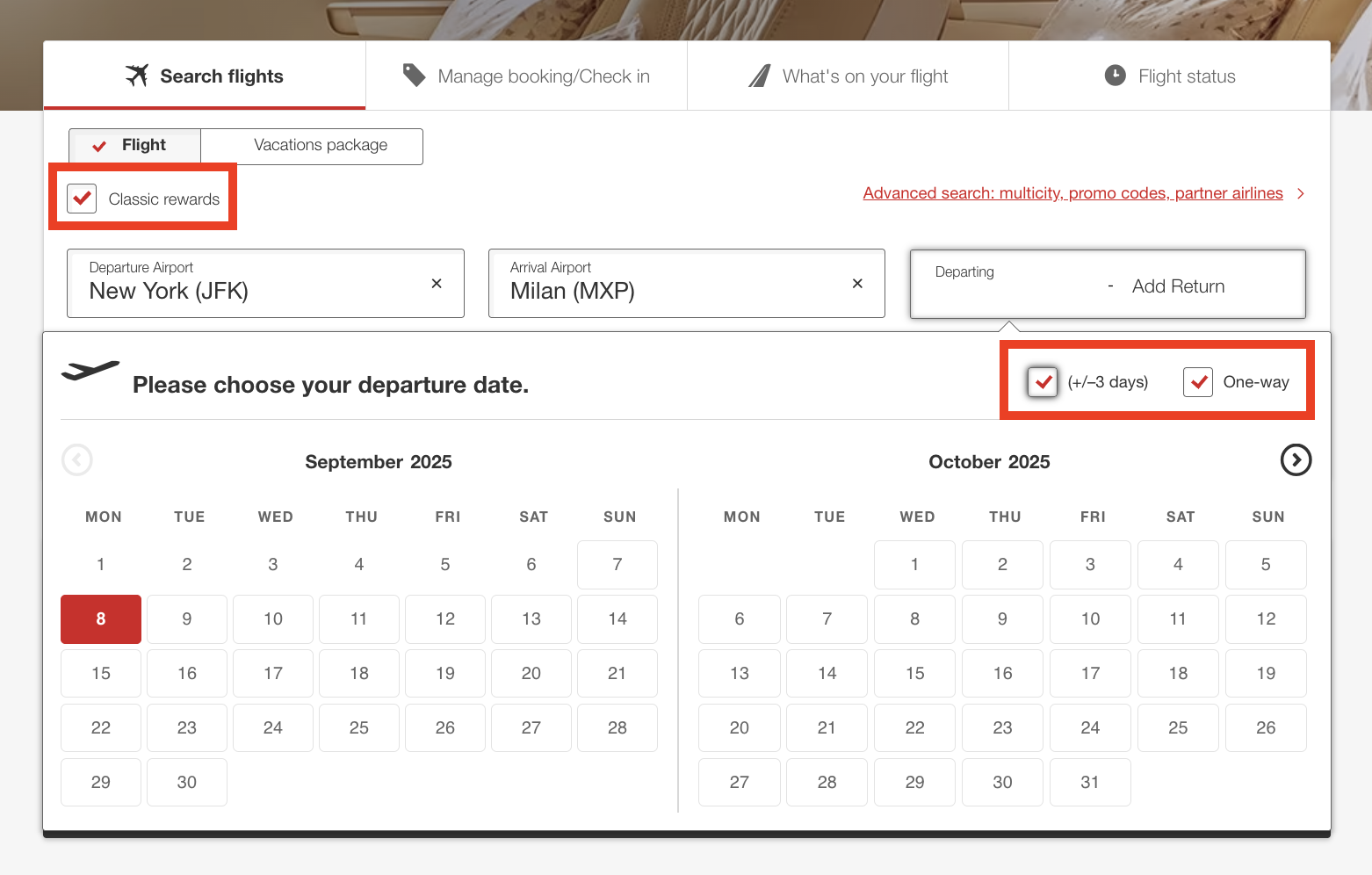Go to next month in calendar
Viewport: 1372px width, 875px height.
[x=1296, y=459]
